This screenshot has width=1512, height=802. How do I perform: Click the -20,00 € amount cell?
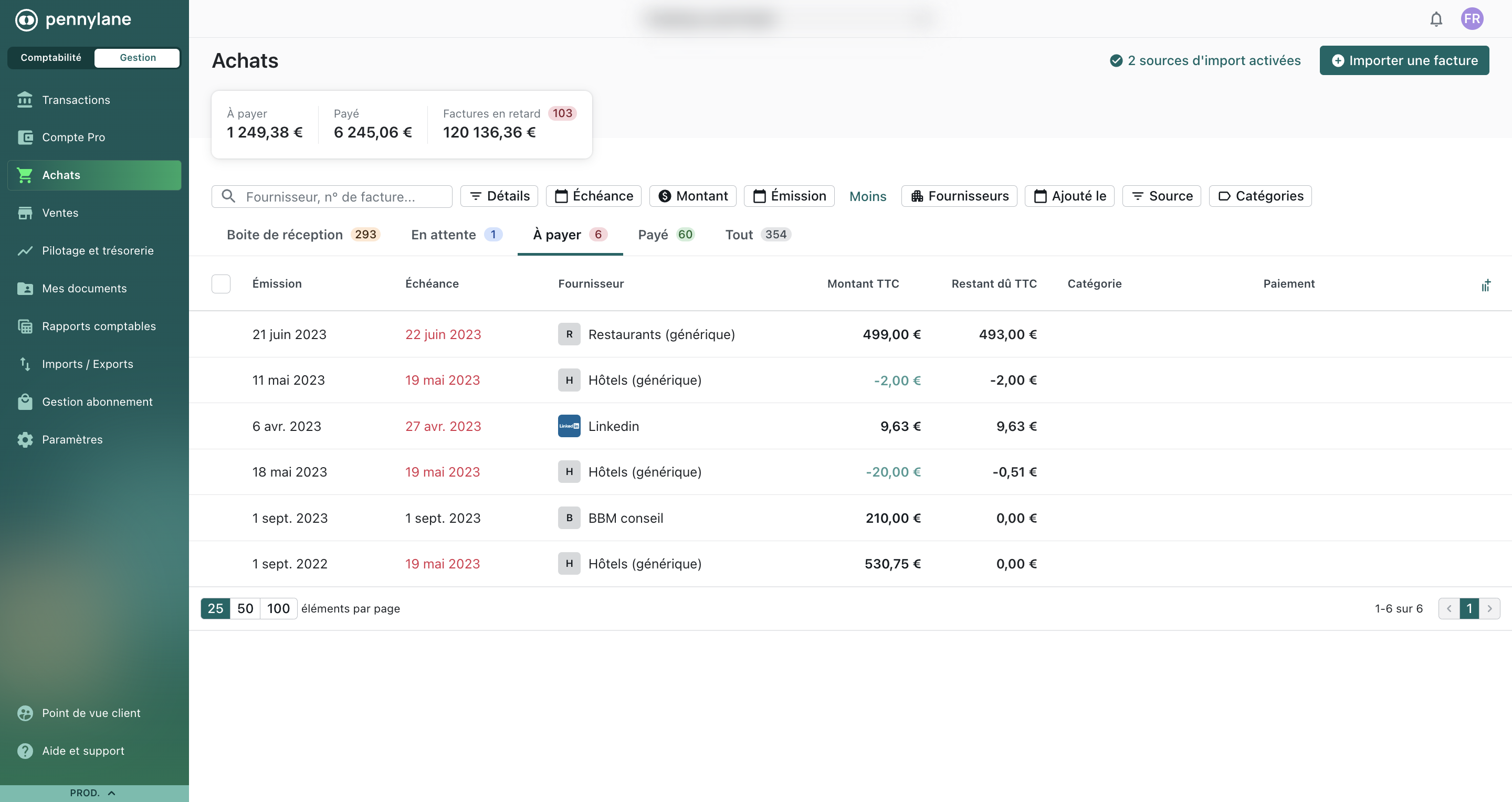click(x=894, y=472)
